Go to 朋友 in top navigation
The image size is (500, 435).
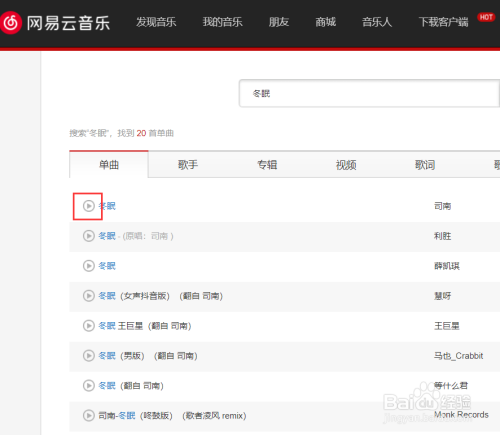pyautogui.click(x=279, y=22)
